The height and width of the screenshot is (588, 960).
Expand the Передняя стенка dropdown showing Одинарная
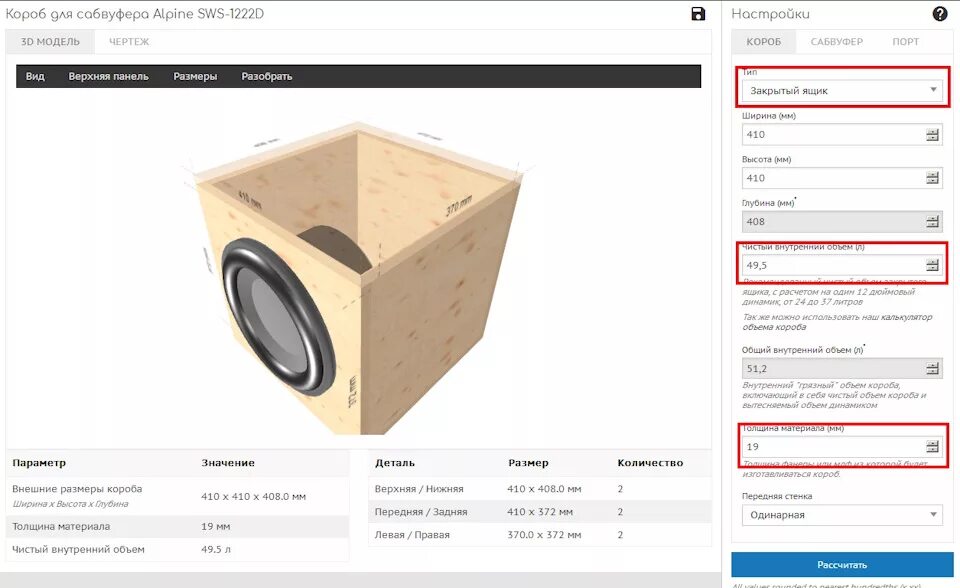tap(842, 515)
